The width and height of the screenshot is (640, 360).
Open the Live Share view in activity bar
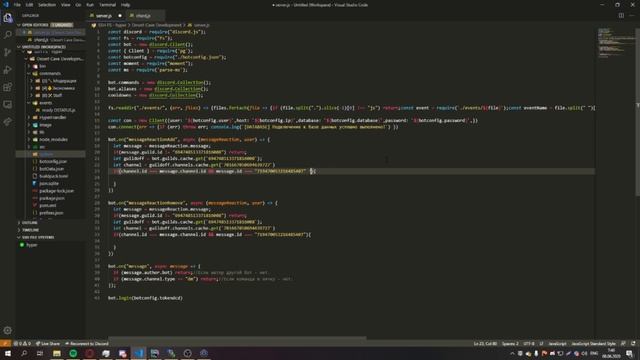coord(7,122)
